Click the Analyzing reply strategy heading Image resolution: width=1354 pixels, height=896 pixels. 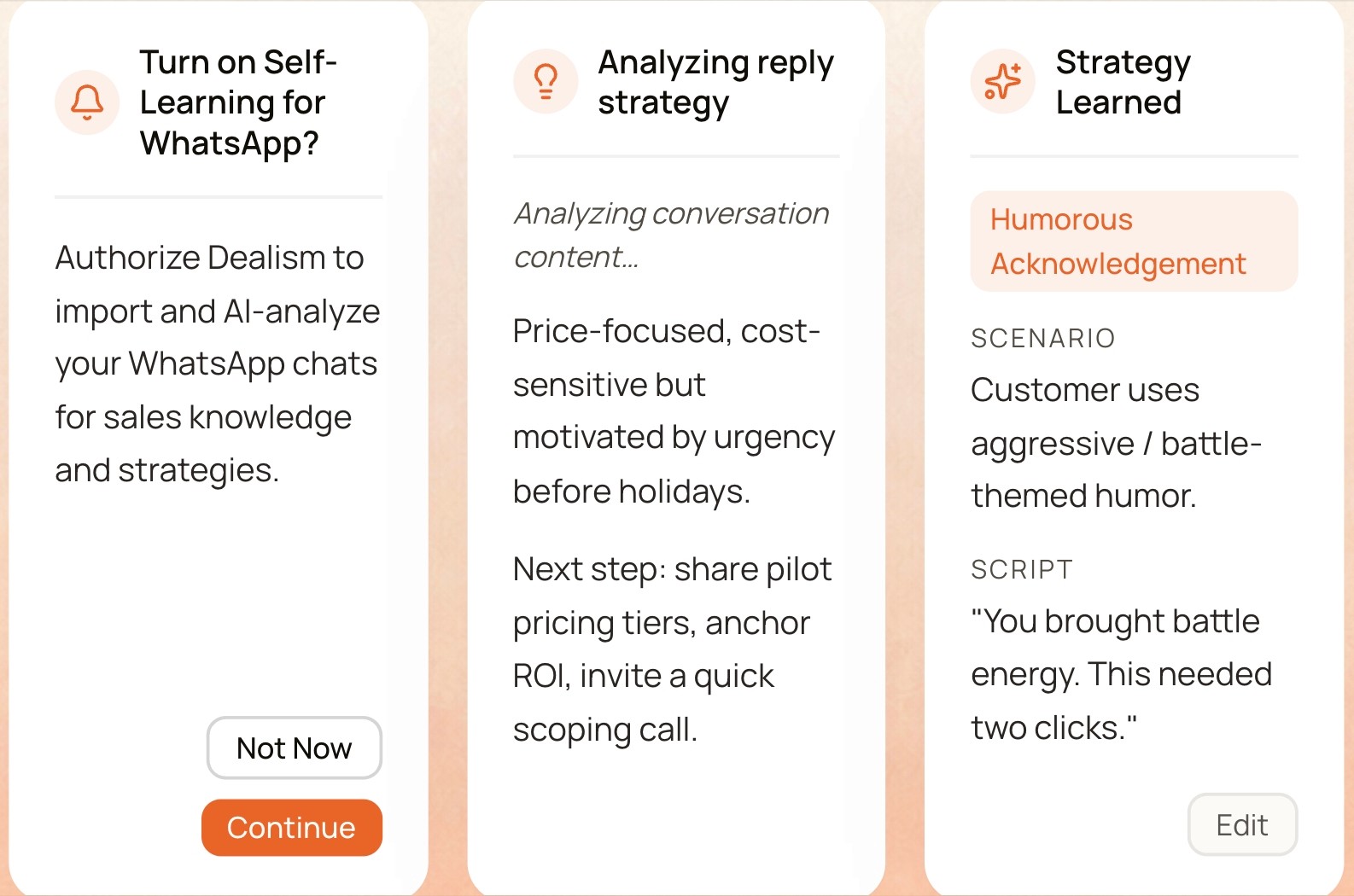pos(716,82)
